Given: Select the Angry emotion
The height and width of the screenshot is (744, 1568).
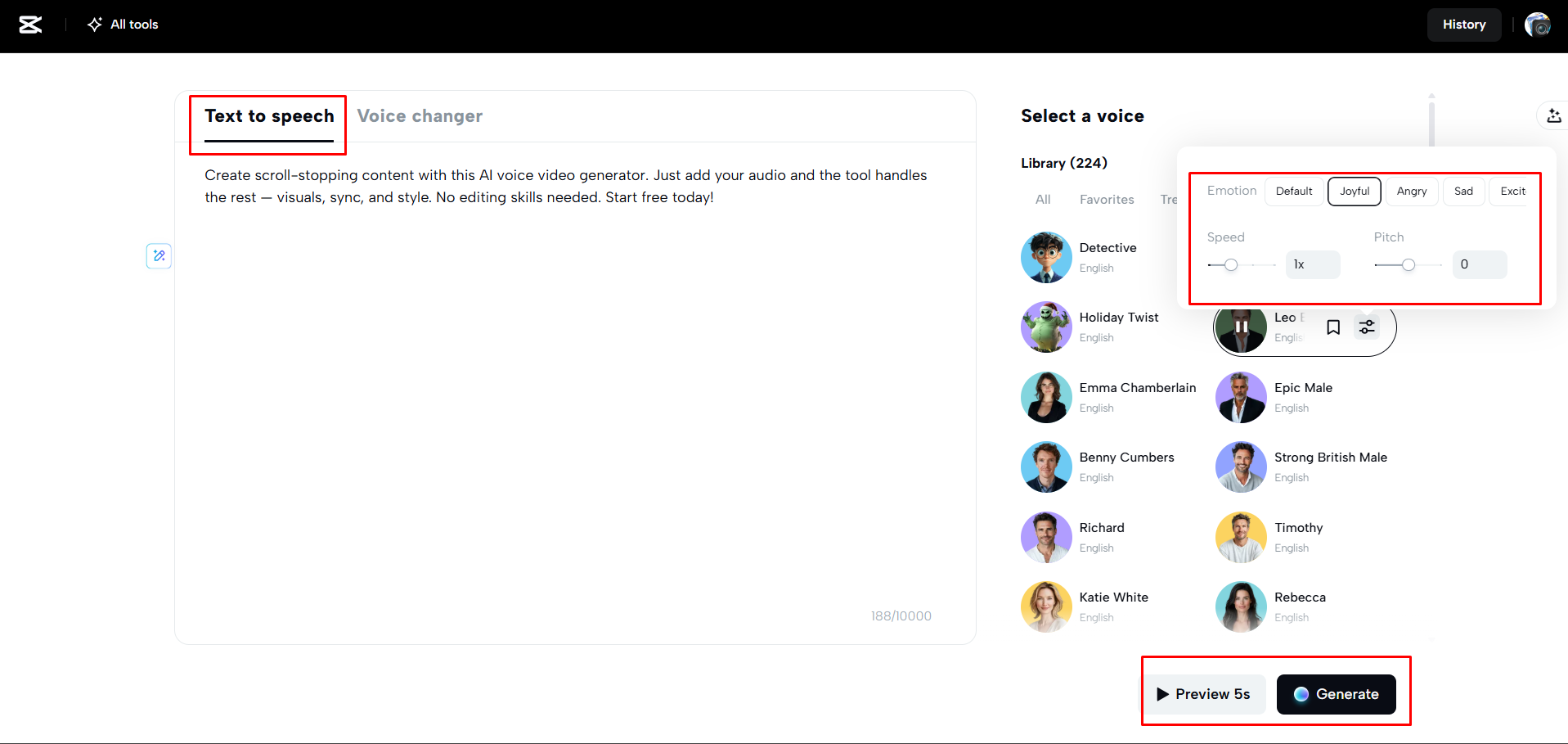Looking at the screenshot, I should (x=1412, y=191).
